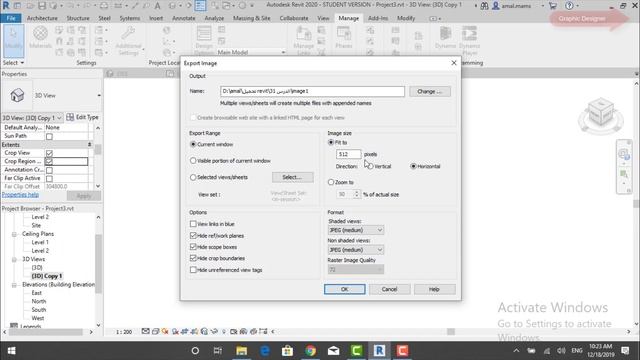The width and height of the screenshot is (640, 360).
Task: Check Hide unreferenced view tags
Action: (x=193, y=270)
